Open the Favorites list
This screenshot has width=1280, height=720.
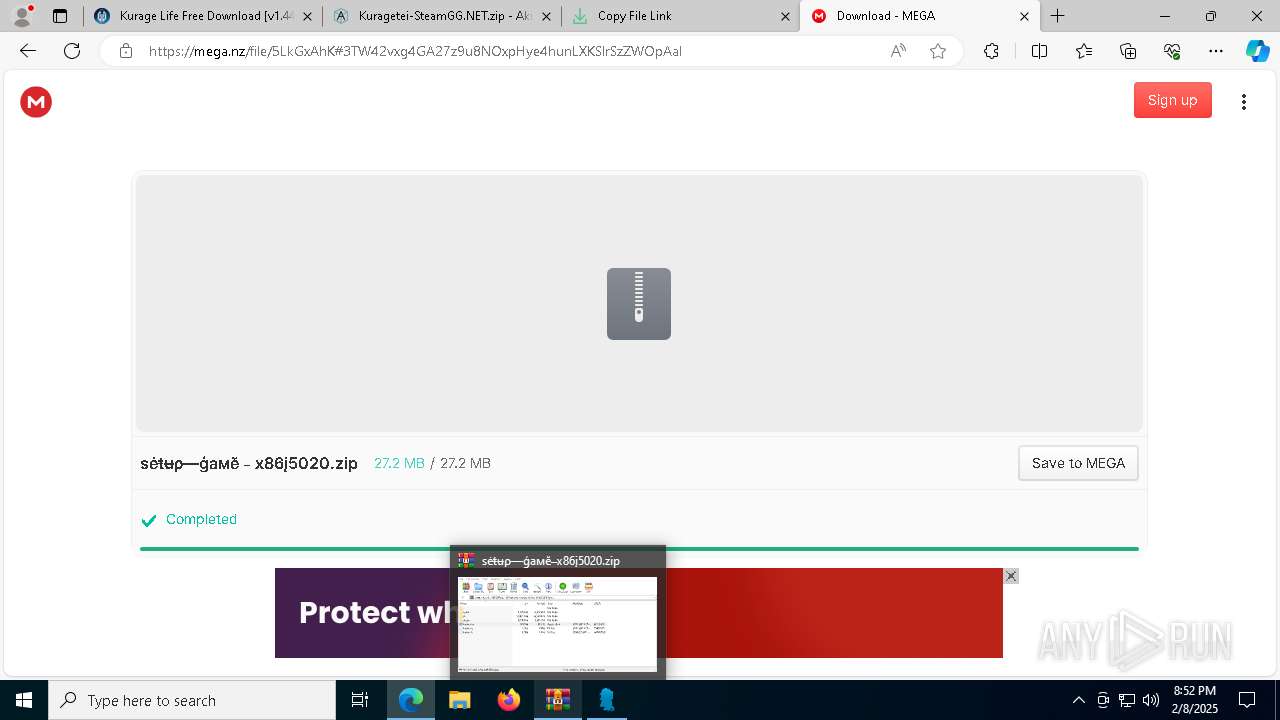point(1084,51)
